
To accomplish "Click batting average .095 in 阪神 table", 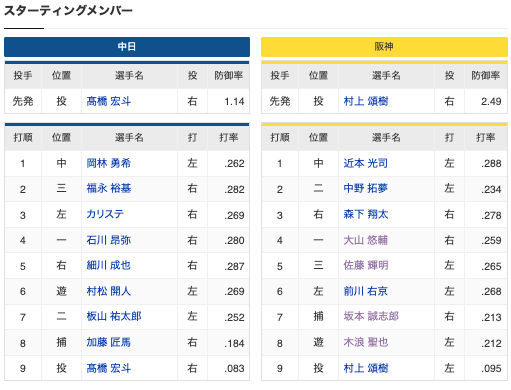I will [491, 369].
